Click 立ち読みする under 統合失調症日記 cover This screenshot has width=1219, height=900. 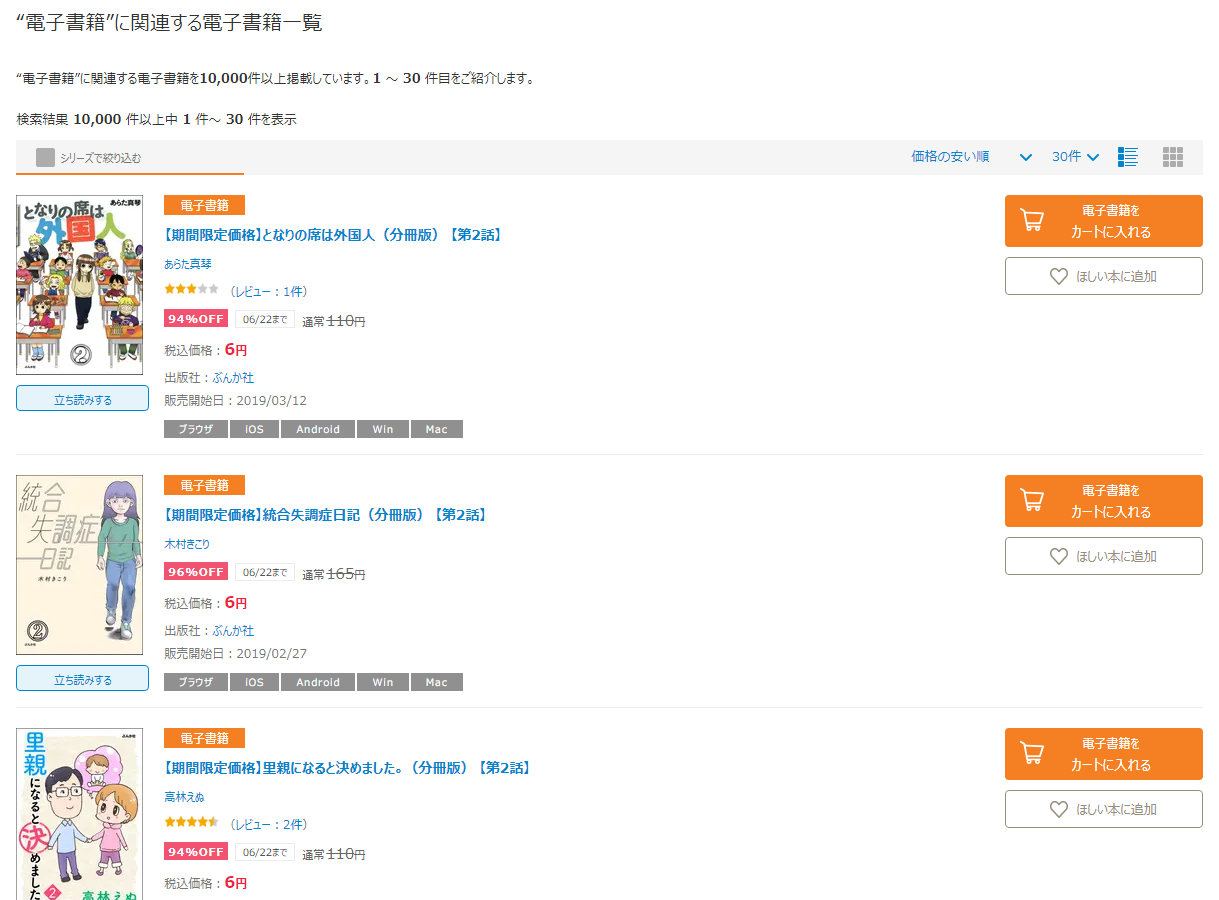click(82, 679)
